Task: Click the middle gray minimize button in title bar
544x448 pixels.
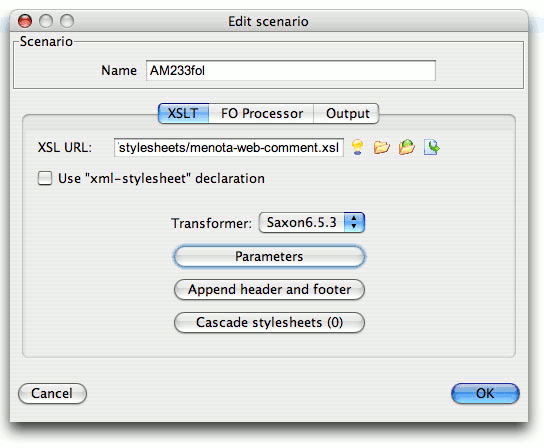Action: [46, 21]
